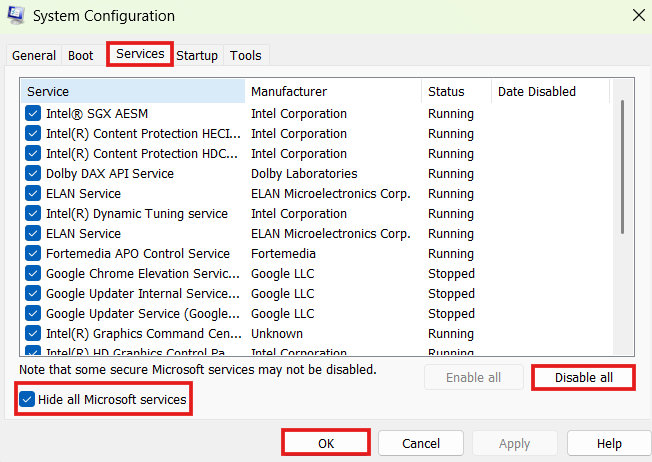Uncheck Intel(R) Content Protection HDC service

click(x=33, y=153)
